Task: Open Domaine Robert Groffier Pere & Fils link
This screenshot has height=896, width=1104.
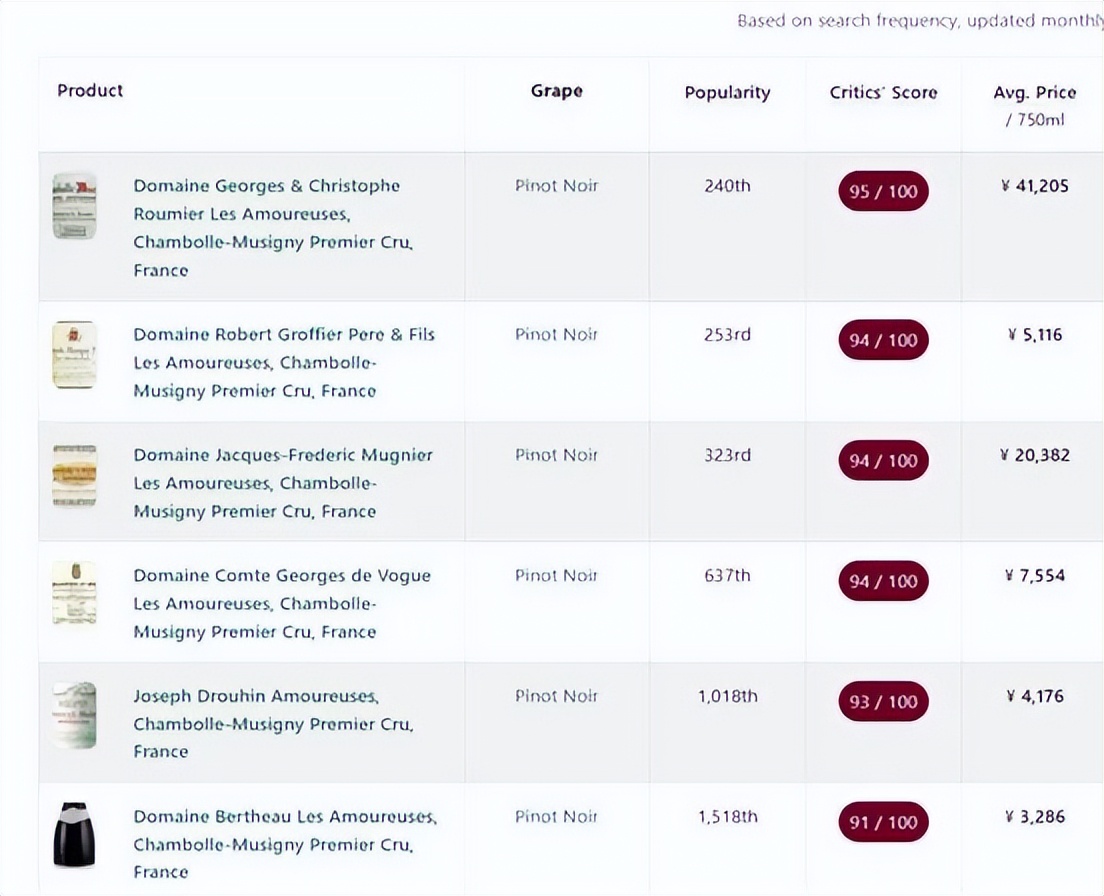Action: point(284,335)
